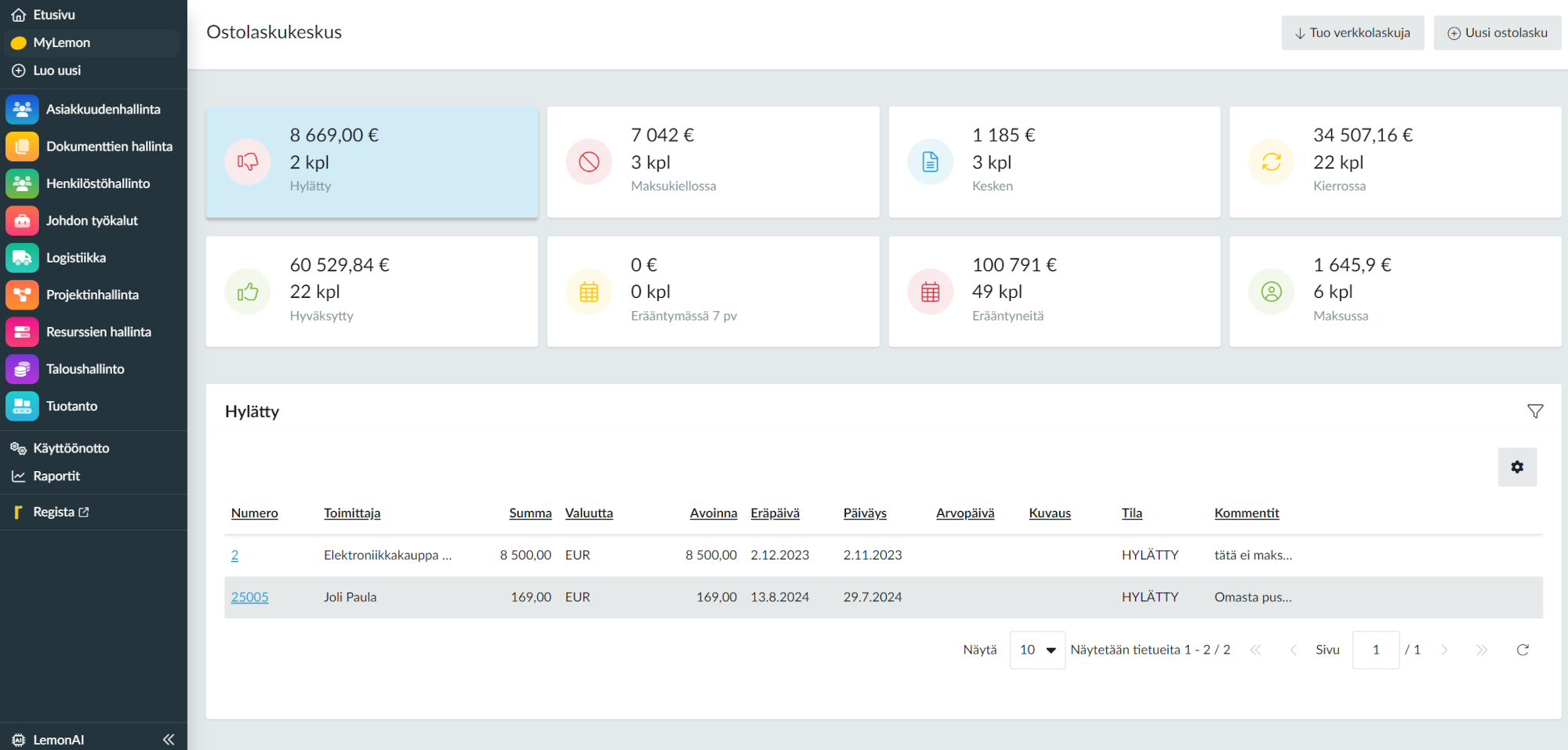This screenshot has width=1568, height=750.
Task: Expand the rows per page dropdown
Action: (x=1037, y=650)
